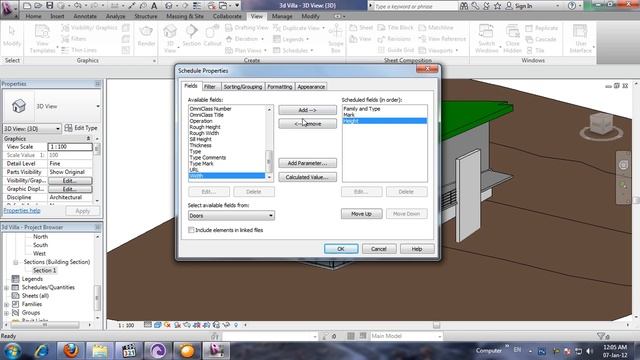Viewport: 640px width, 360px height.
Task: Click the Save icon in quick access
Action: pyautogui.click(x=49, y=6)
